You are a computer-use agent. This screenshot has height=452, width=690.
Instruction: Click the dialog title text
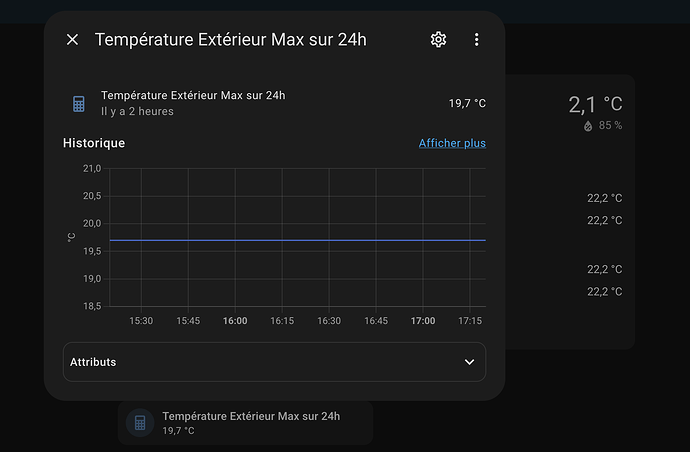(231, 40)
